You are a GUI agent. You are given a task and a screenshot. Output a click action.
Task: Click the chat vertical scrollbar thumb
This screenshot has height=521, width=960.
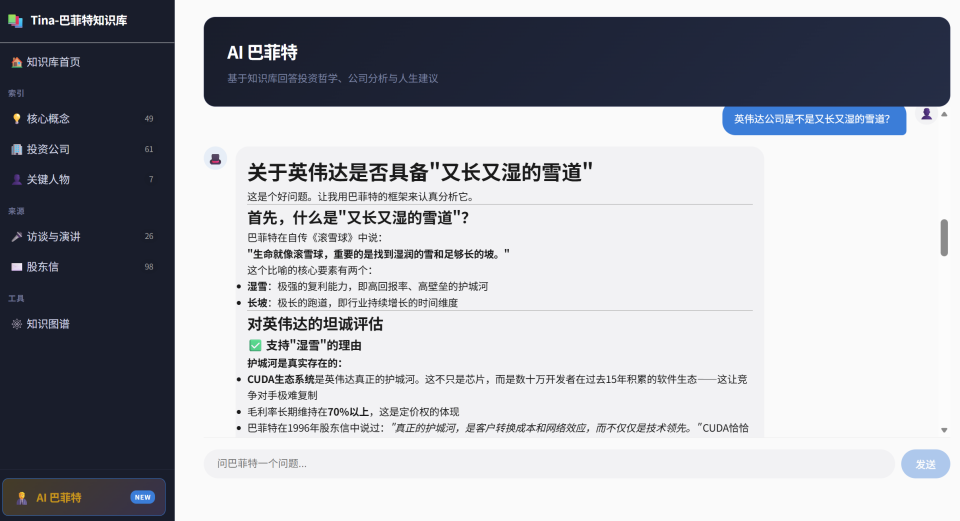click(x=944, y=238)
